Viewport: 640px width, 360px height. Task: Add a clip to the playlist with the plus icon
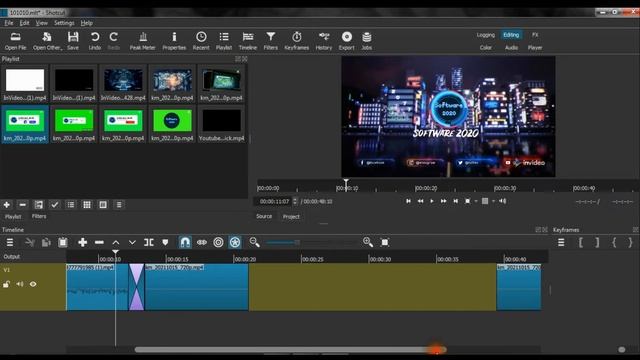click(7, 204)
